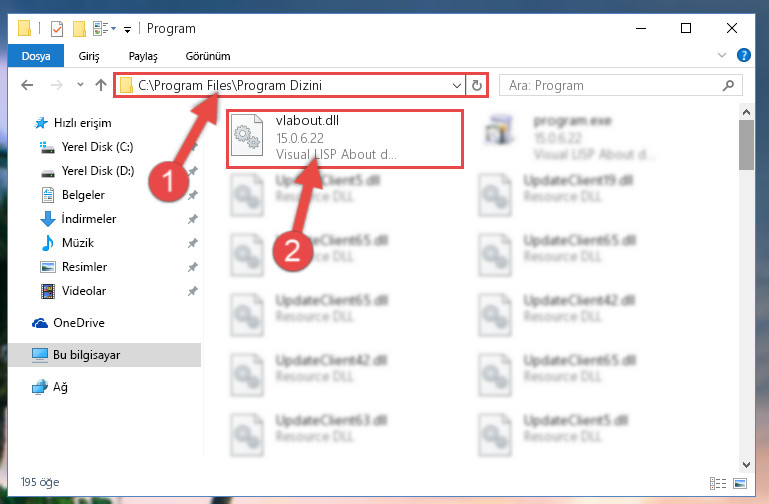
Task: Click the Properties icon in quick access toolbar
Action: (57, 29)
